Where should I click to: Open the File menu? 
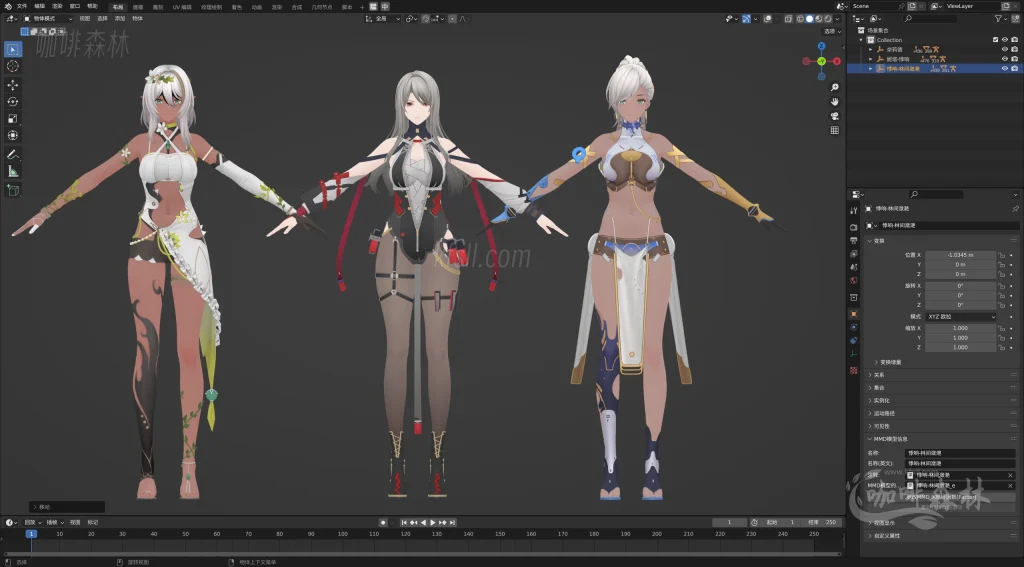22,7
